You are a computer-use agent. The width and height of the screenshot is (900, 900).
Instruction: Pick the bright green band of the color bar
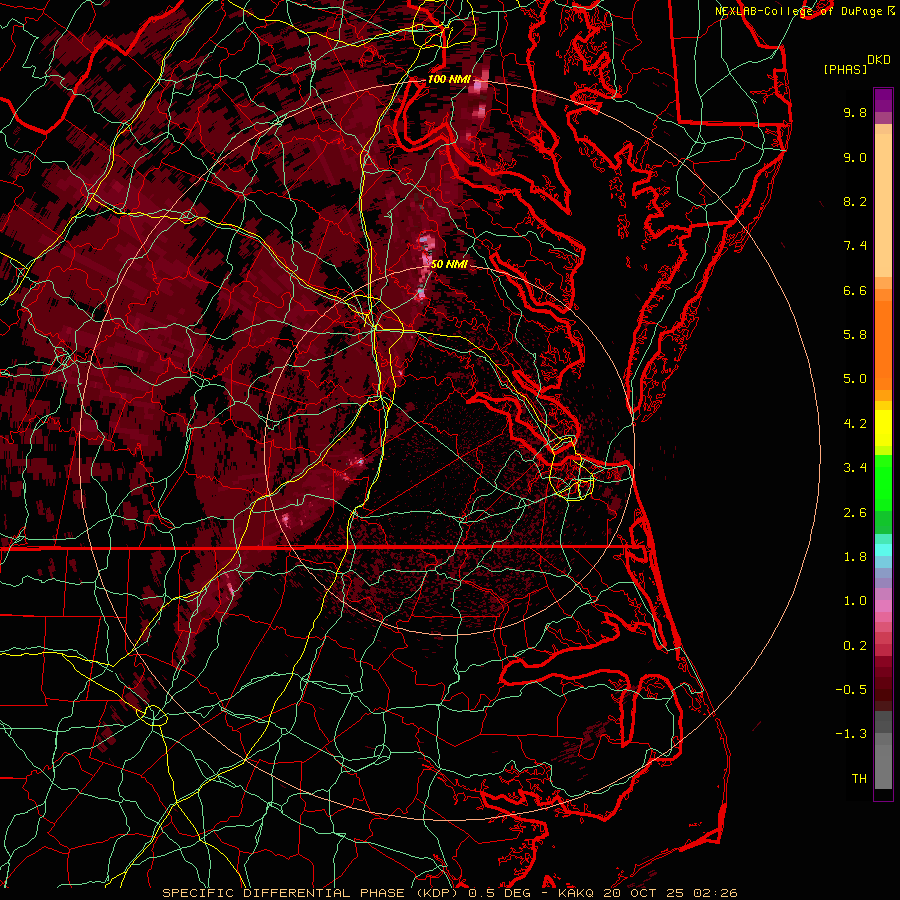(883, 483)
